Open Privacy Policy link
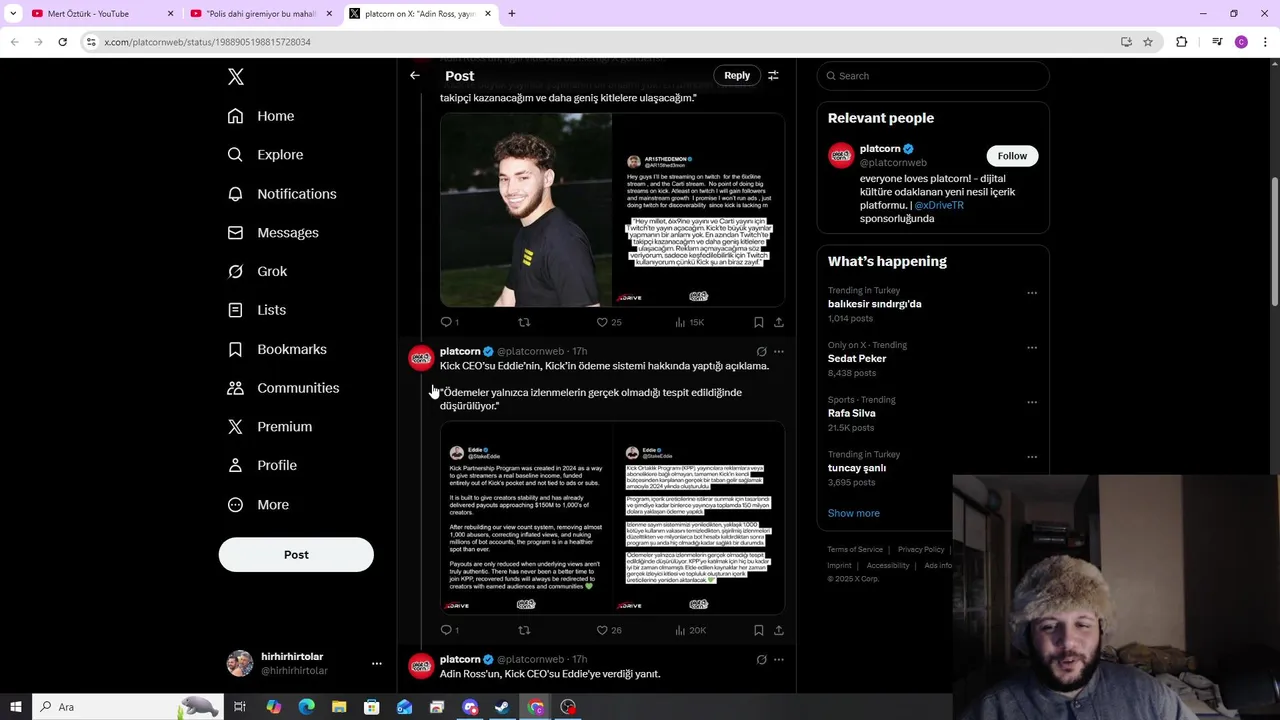The image size is (1280, 720). tap(921, 549)
